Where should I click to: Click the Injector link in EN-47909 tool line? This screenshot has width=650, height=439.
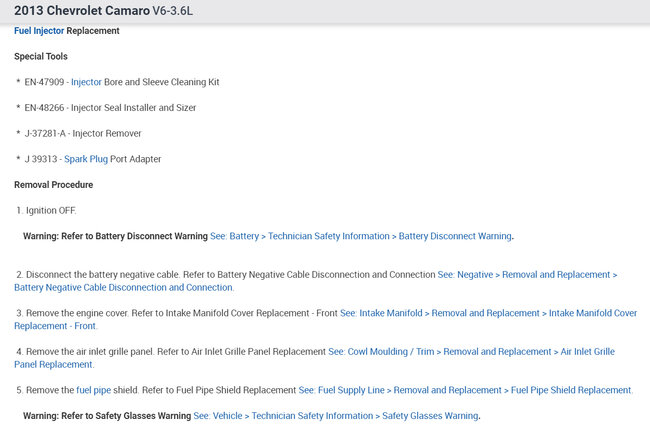pyautogui.click(x=86, y=82)
